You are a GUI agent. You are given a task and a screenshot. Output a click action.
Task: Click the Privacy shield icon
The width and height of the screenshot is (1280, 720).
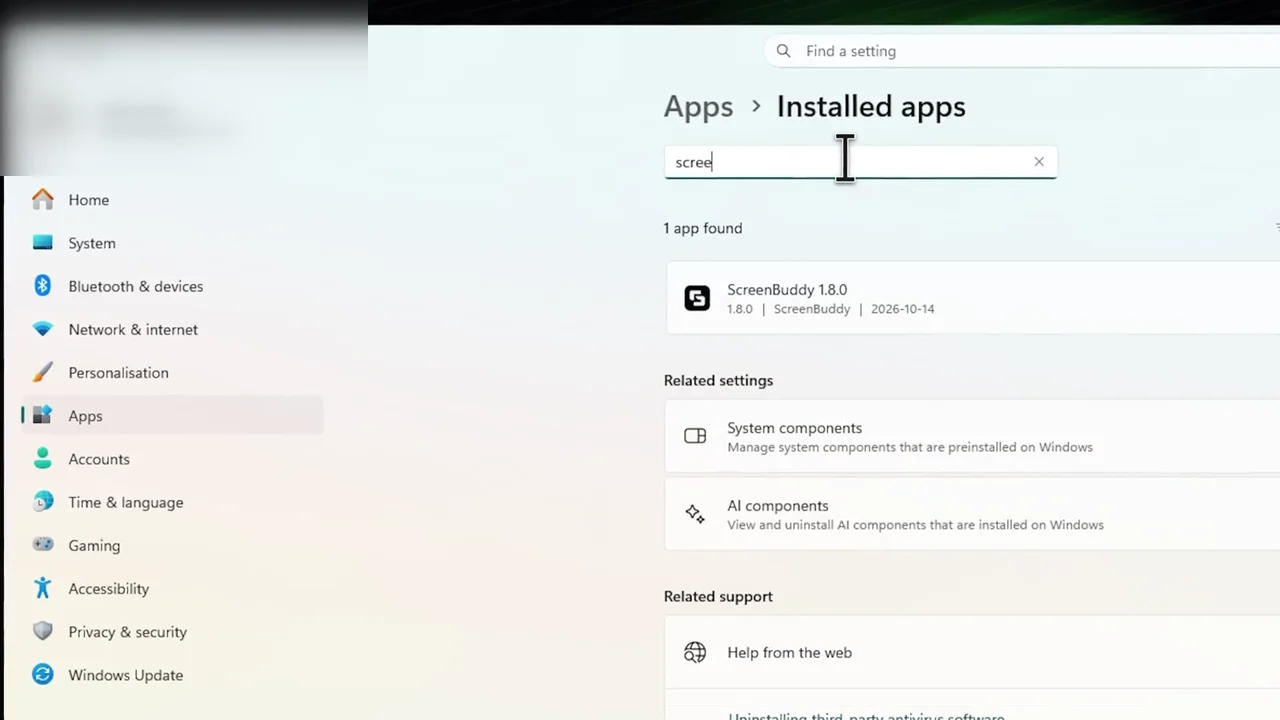pyautogui.click(x=42, y=631)
